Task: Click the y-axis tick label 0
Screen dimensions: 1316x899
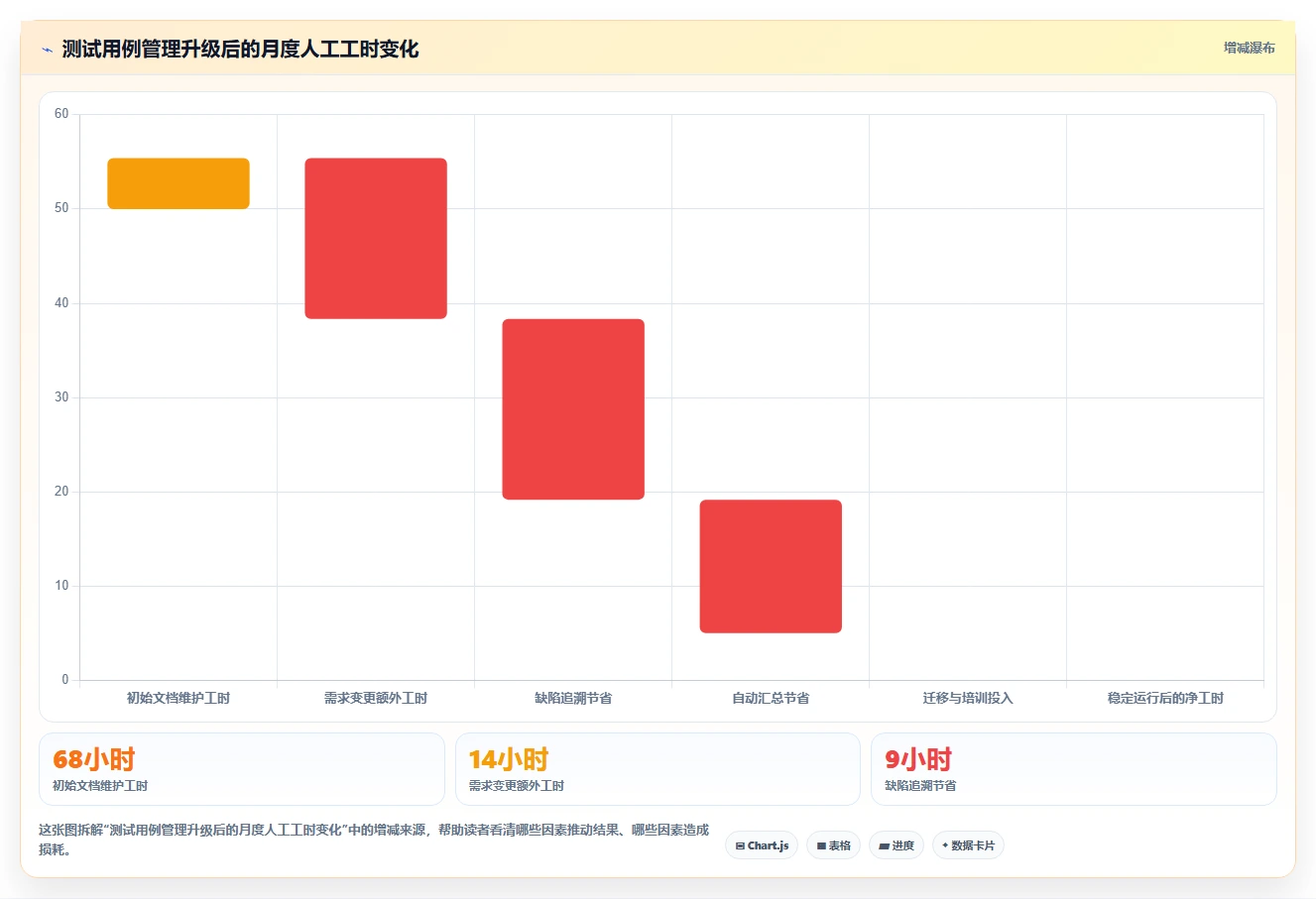Action: [x=65, y=680]
